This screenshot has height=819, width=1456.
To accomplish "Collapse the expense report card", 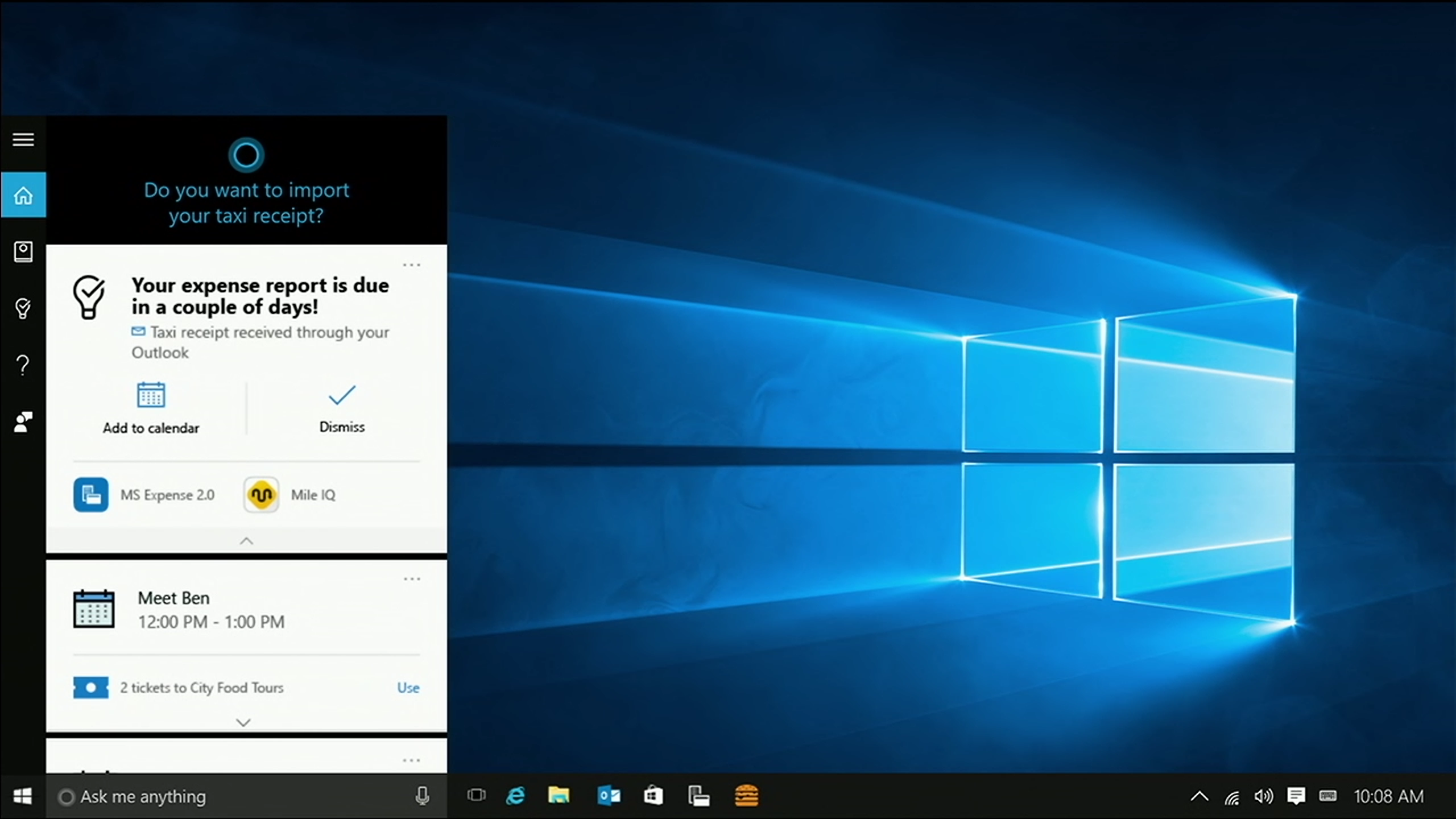I will [x=246, y=541].
